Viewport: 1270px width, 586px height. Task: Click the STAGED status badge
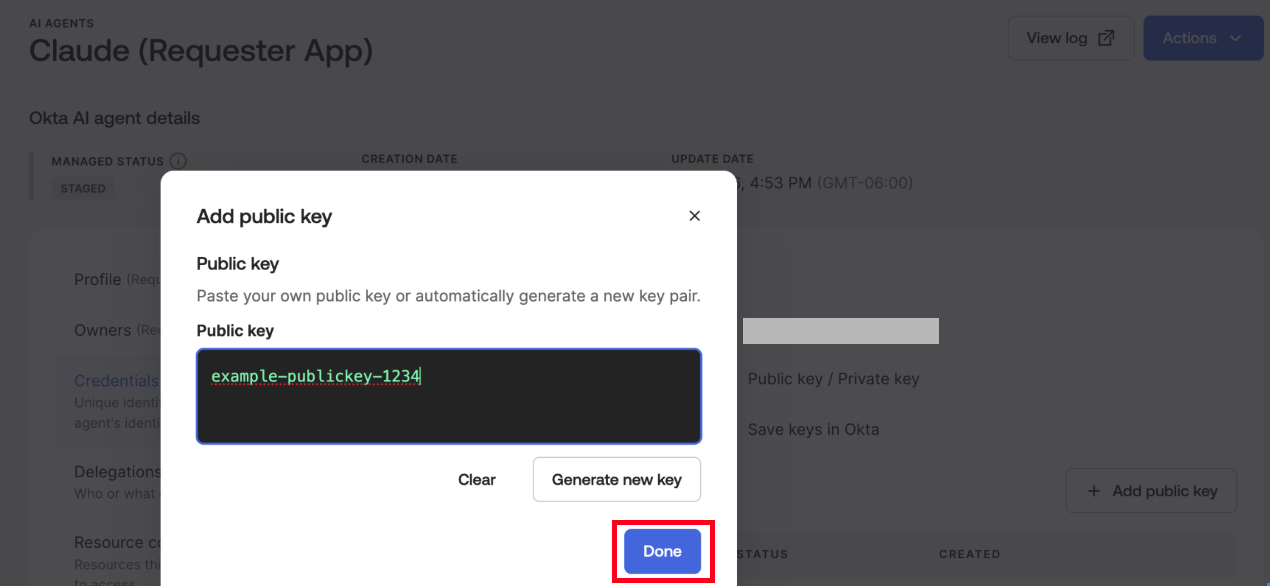click(83, 188)
